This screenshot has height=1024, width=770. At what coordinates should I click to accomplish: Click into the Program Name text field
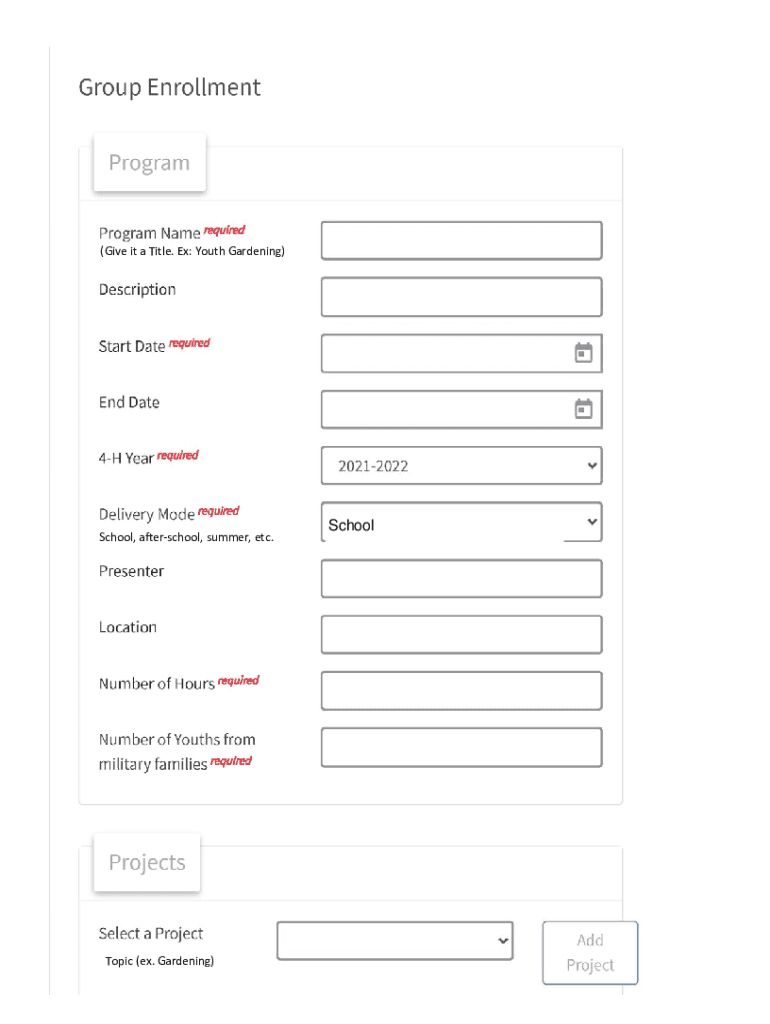point(461,241)
